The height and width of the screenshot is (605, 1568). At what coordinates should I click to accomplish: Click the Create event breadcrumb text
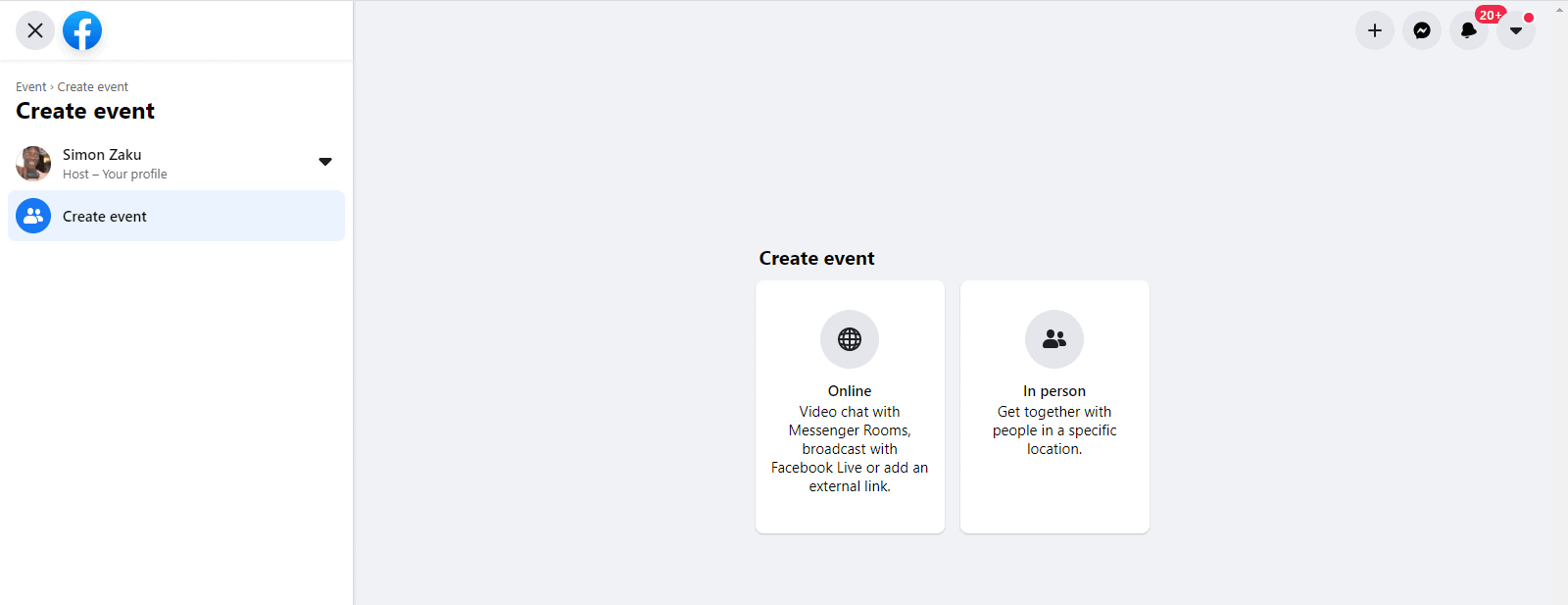pos(93,87)
